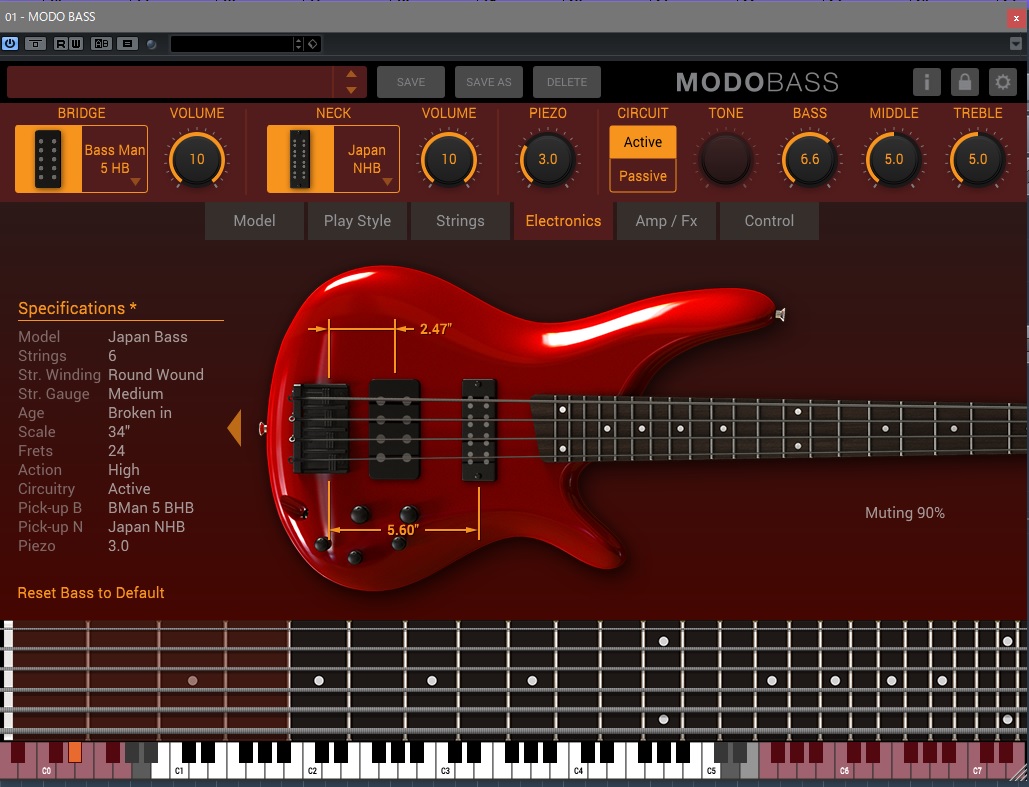This screenshot has height=787, width=1029.
Task: Adjust the neck VOLUME knob
Action: (449, 159)
